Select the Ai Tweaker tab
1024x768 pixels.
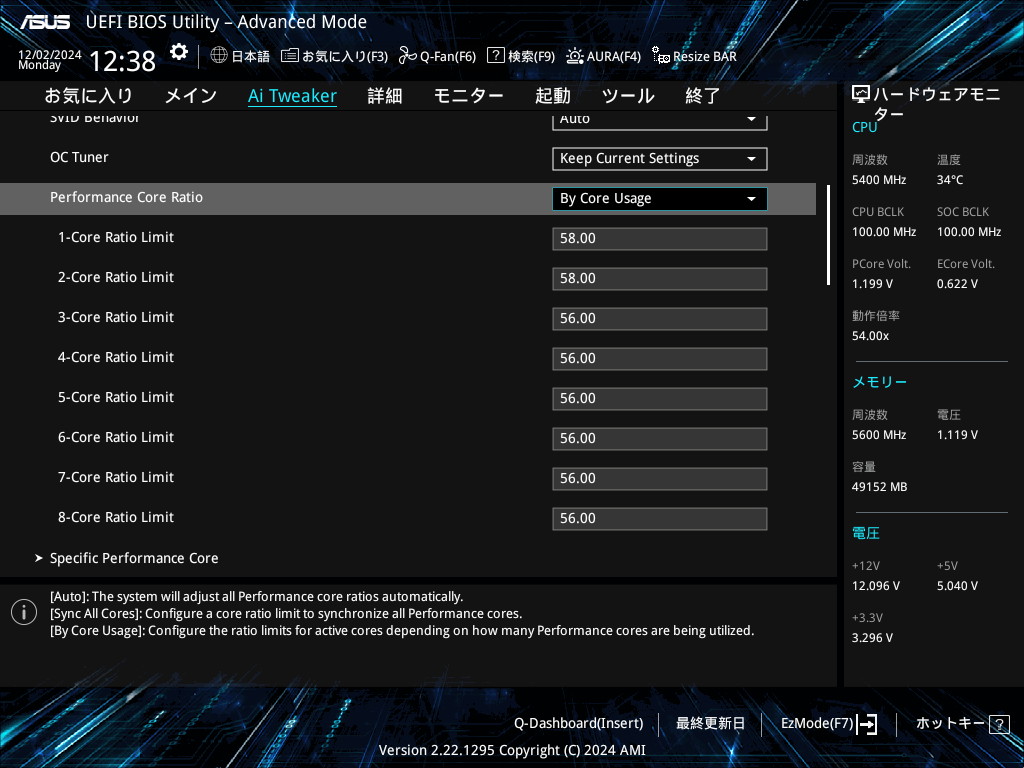pos(292,96)
